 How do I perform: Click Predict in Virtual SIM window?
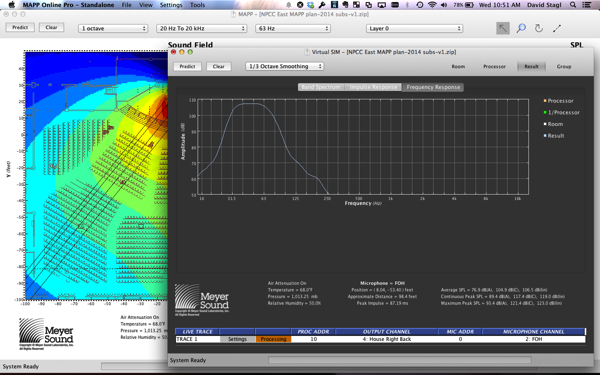click(x=188, y=66)
